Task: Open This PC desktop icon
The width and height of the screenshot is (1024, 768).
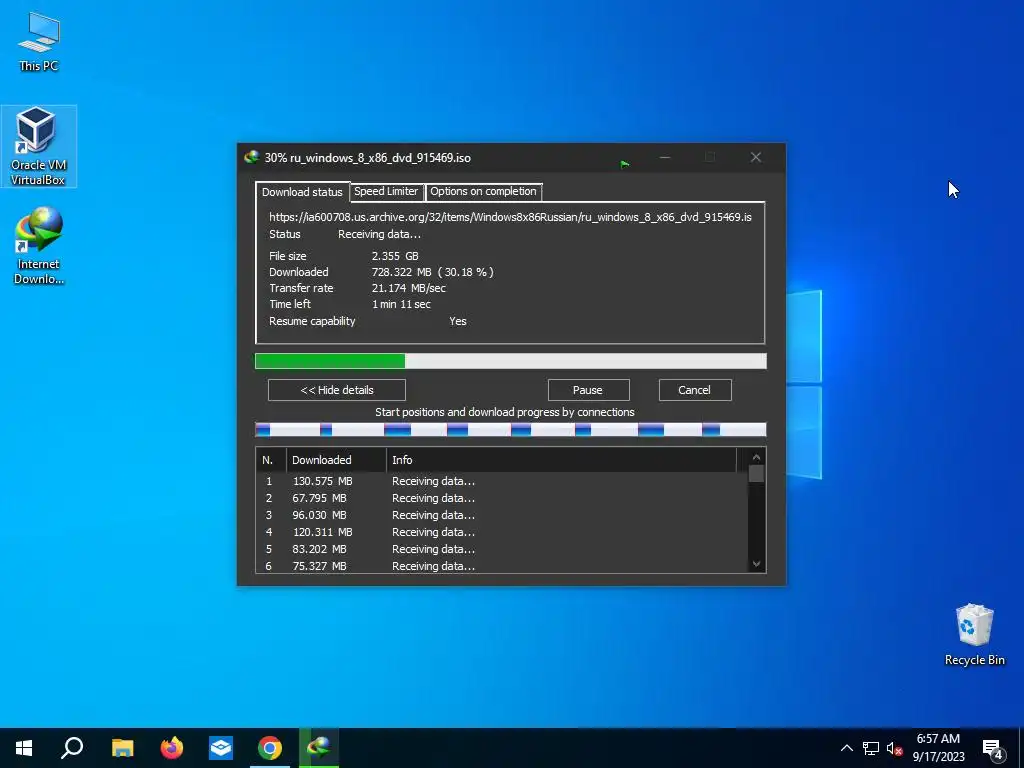Action: tap(39, 42)
